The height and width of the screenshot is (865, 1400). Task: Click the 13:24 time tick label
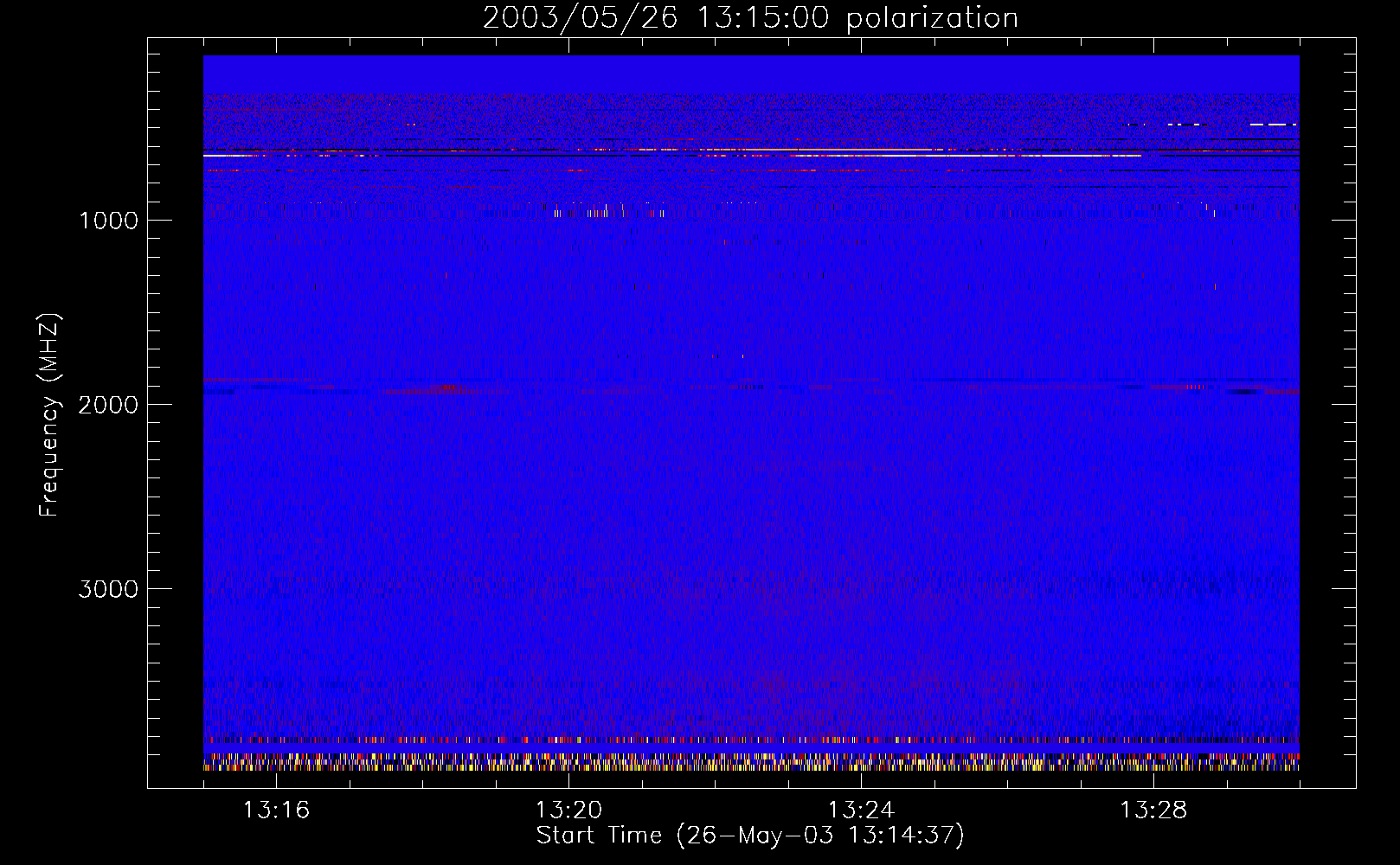861,810
